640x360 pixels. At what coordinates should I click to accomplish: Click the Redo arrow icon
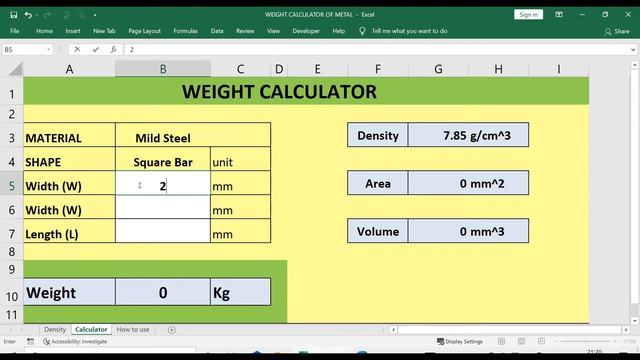coord(47,15)
